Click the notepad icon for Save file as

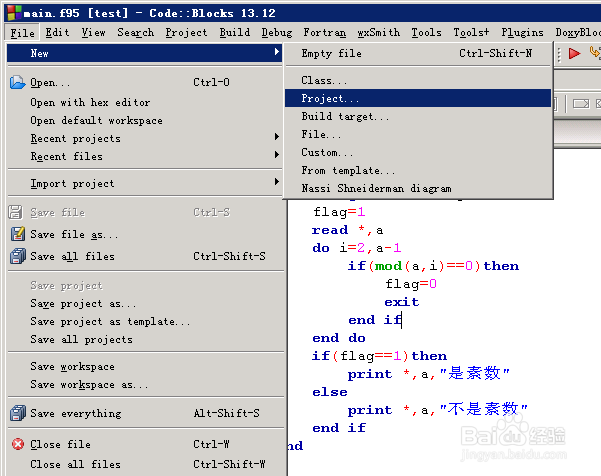pyautogui.click(x=16, y=234)
